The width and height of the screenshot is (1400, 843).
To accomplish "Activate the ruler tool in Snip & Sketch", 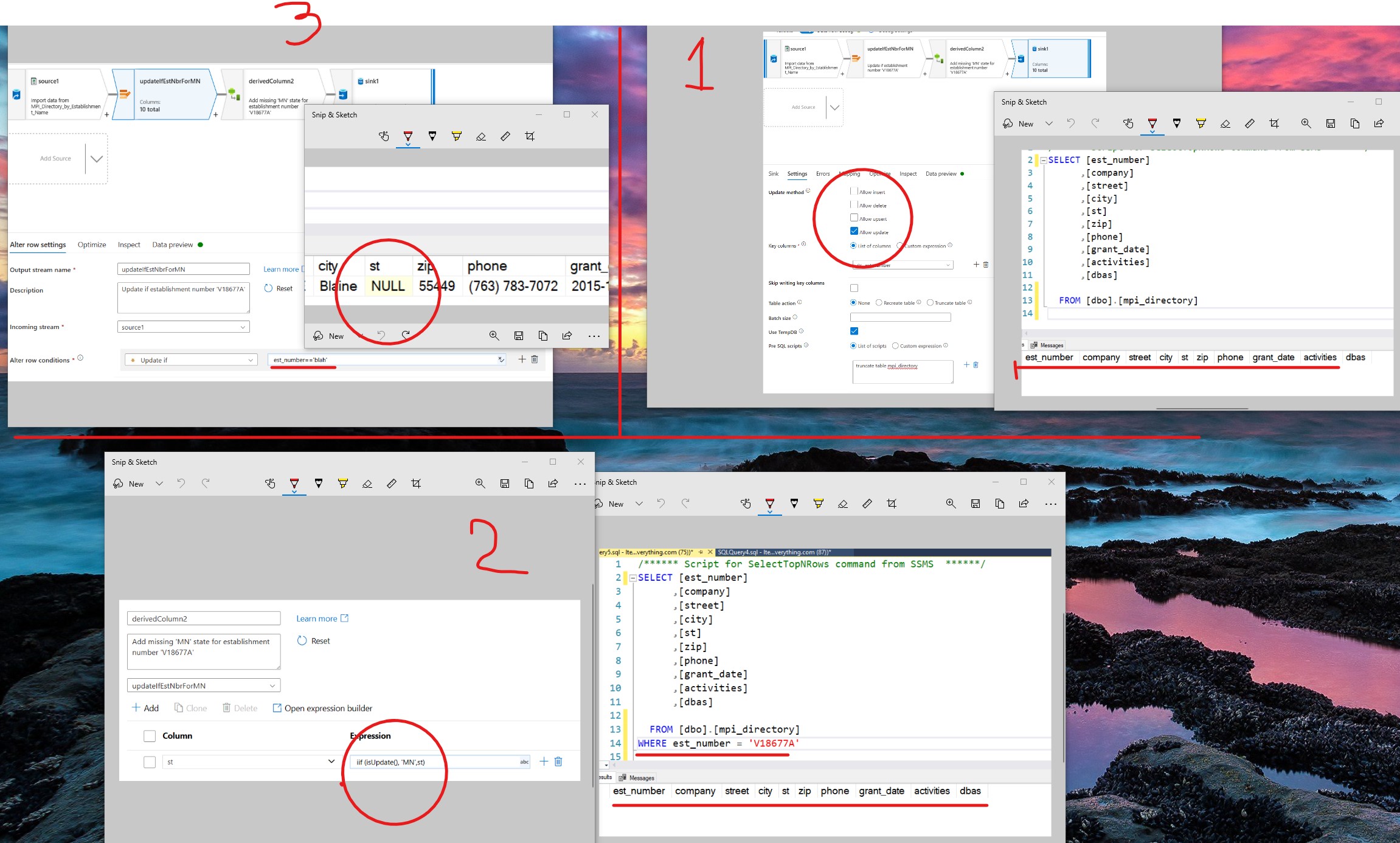I will tap(505, 136).
